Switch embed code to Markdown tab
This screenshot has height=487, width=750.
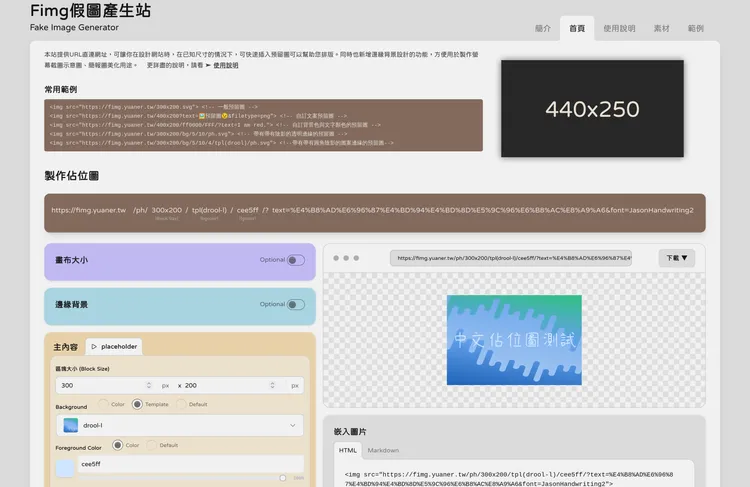click(x=383, y=450)
